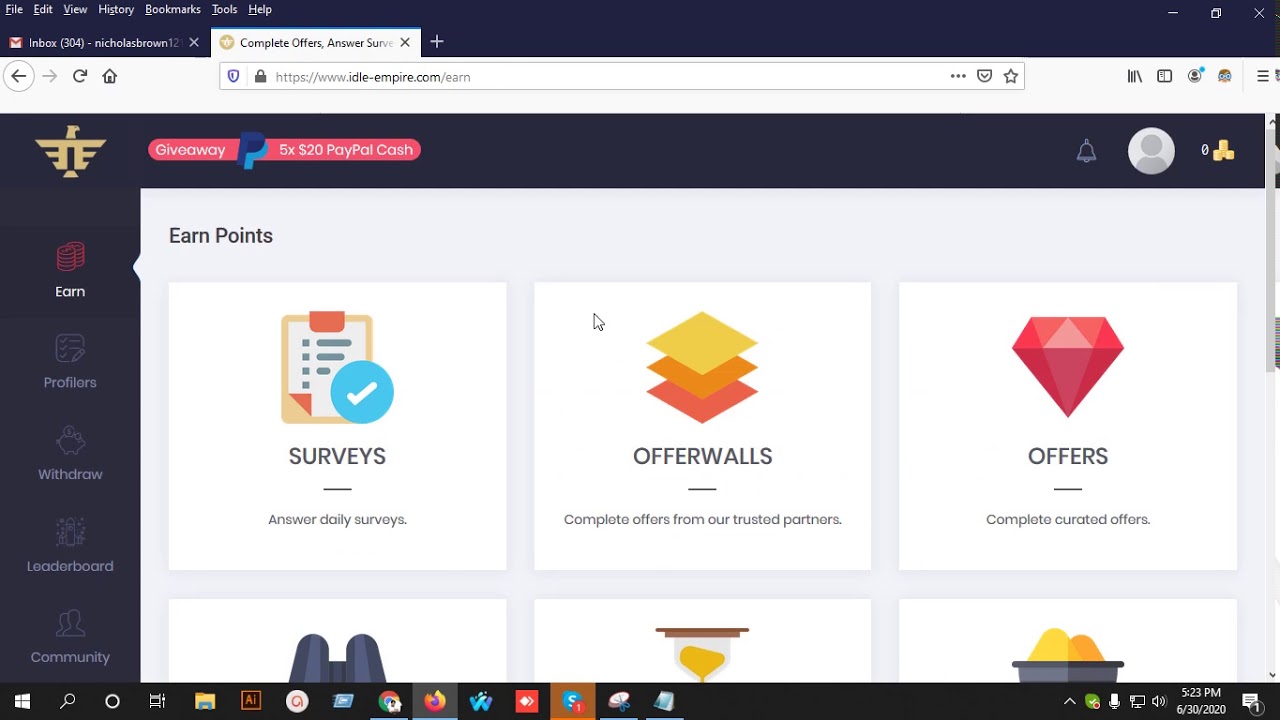The image size is (1280, 720).
Task: Open a new browser tab
Action: [x=437, y=42]
